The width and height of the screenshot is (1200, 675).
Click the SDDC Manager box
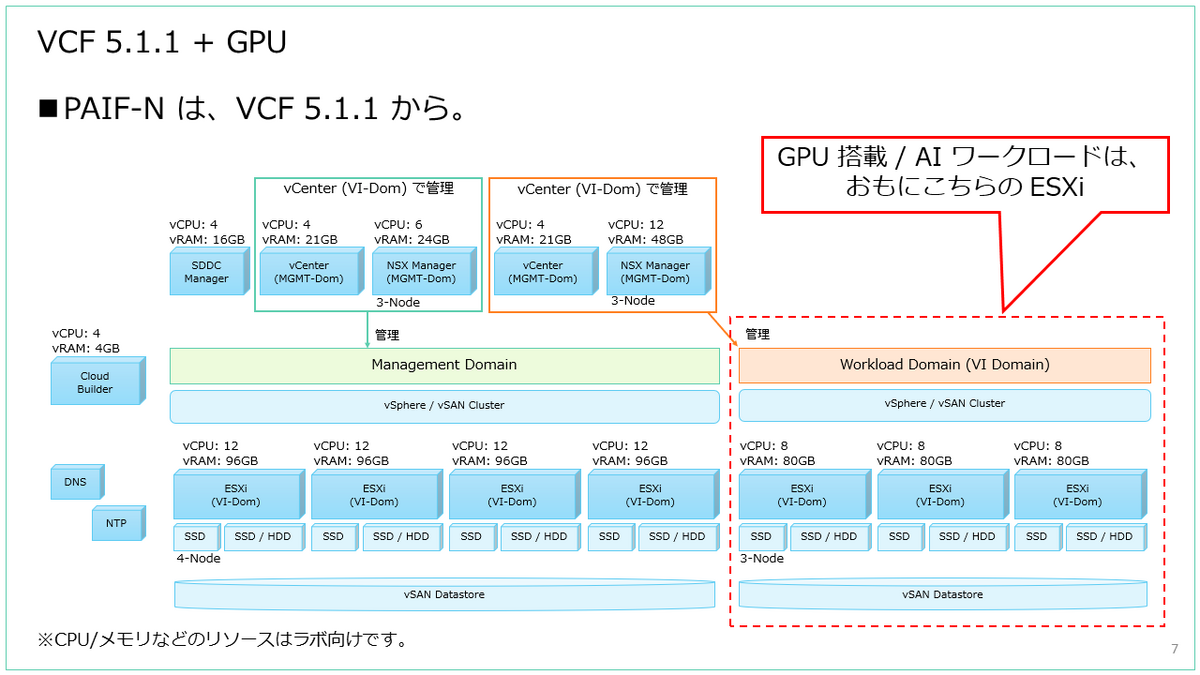pyautogui.click(x=210, y=271)
